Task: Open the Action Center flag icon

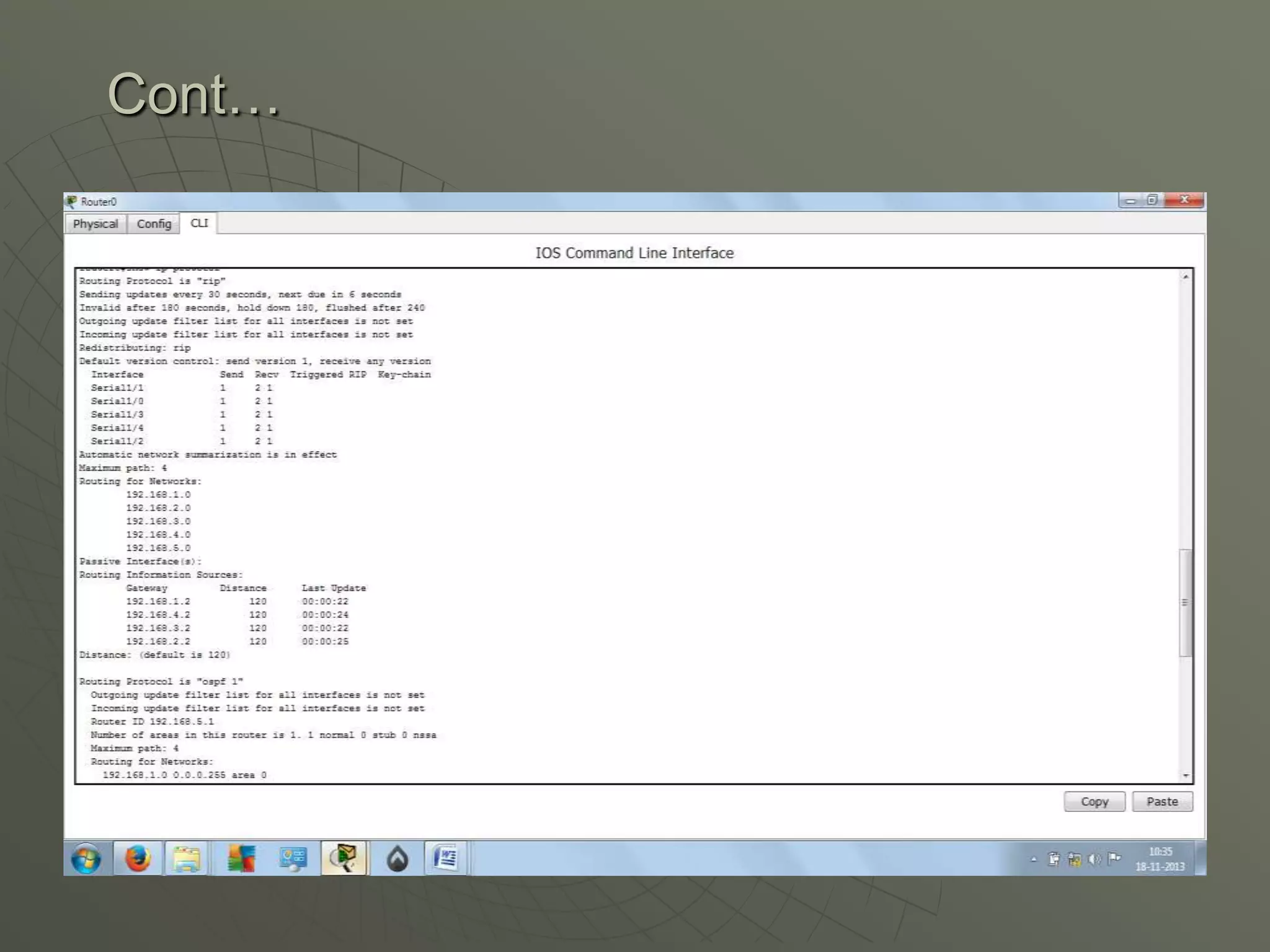Action: (1114, 858)
